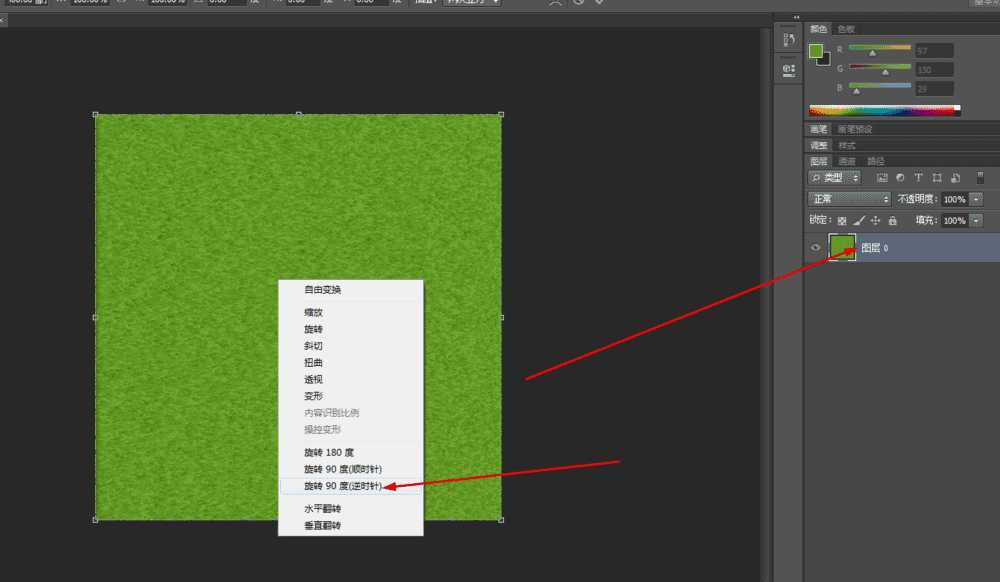Screen dimensions: 1000x582
Task: Open the 类型 layer filter dropdown
Action: coord(836,178)
